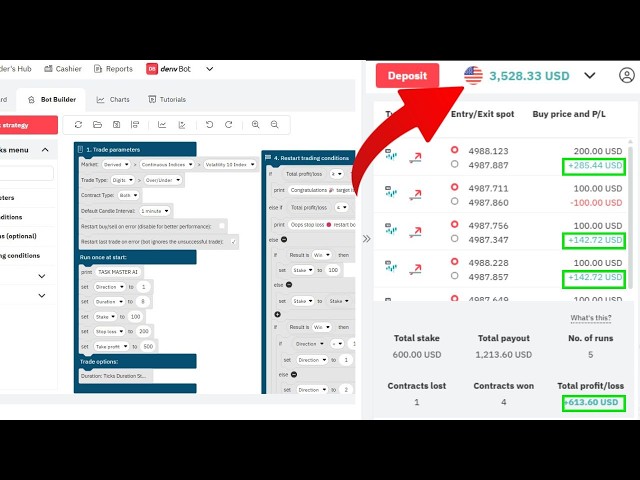
Task: Click the red arrow icon in 4988.228 row
Action: [x=416, y=269]
